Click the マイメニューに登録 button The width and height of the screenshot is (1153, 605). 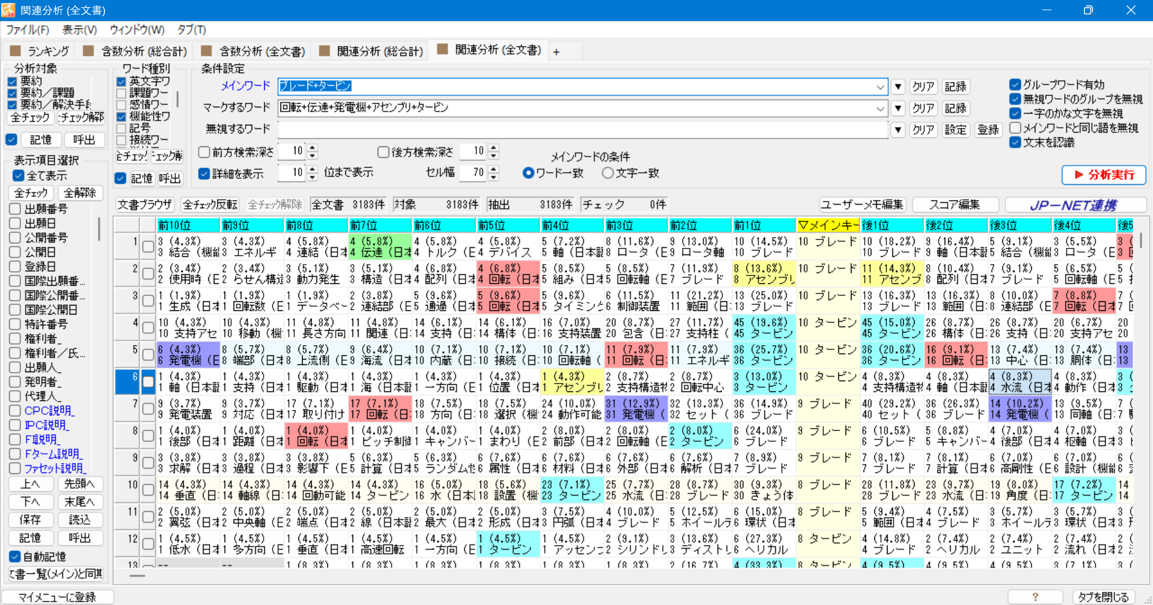pos(58,597)
